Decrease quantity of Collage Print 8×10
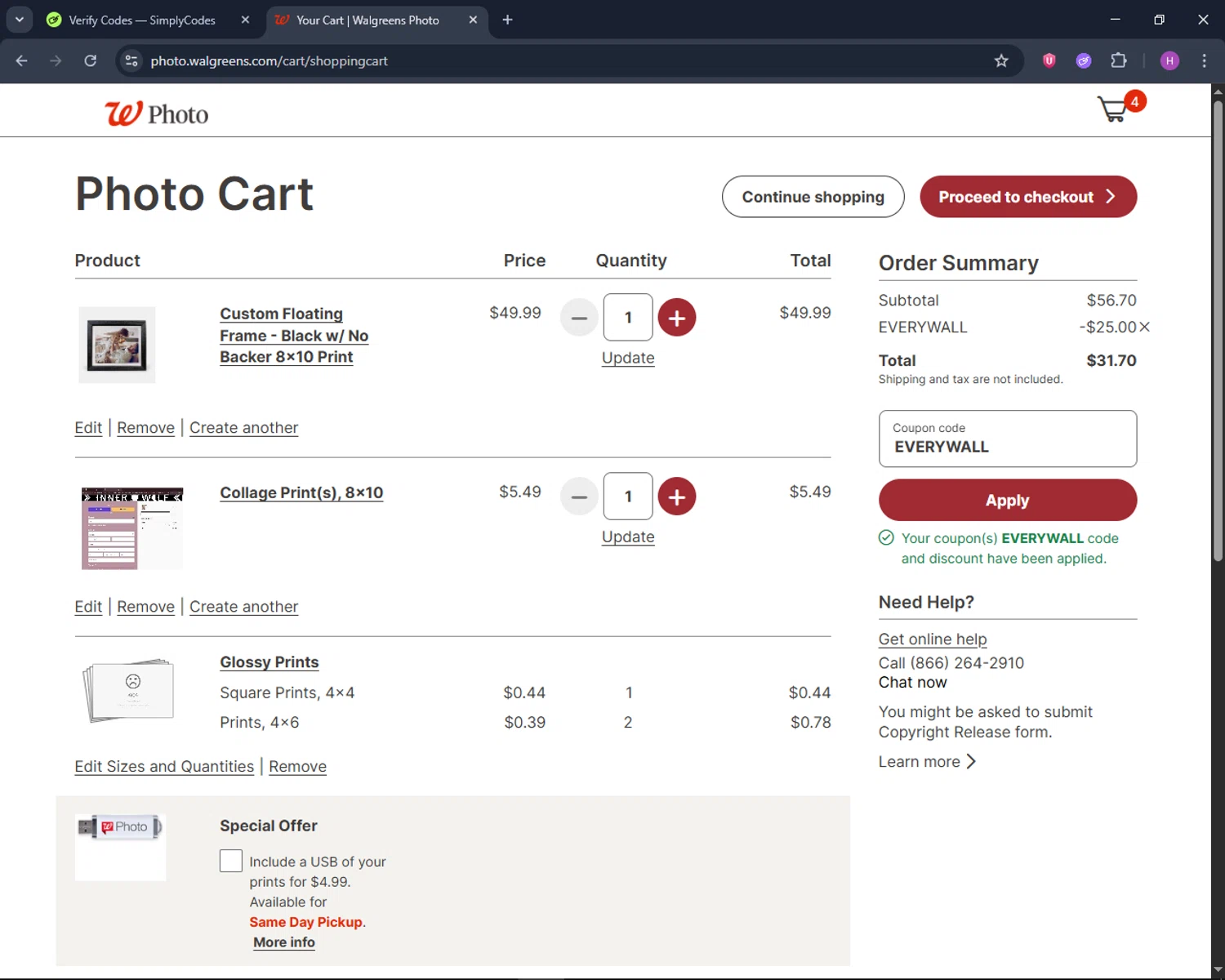 tap(579, 497)
